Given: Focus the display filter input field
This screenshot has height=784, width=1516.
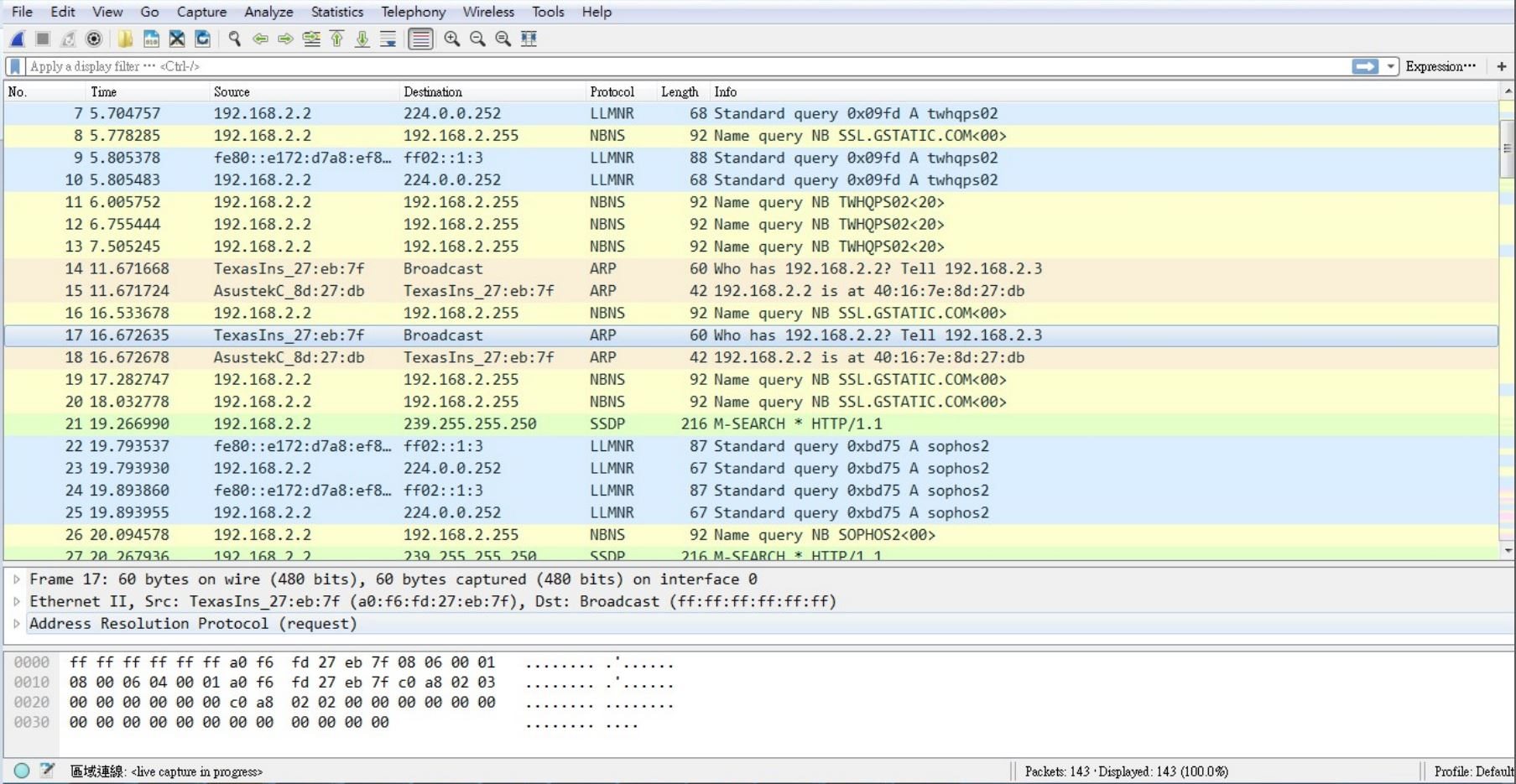Looking at the screenshot, I should pyautogui.click(x=688, y=66).
